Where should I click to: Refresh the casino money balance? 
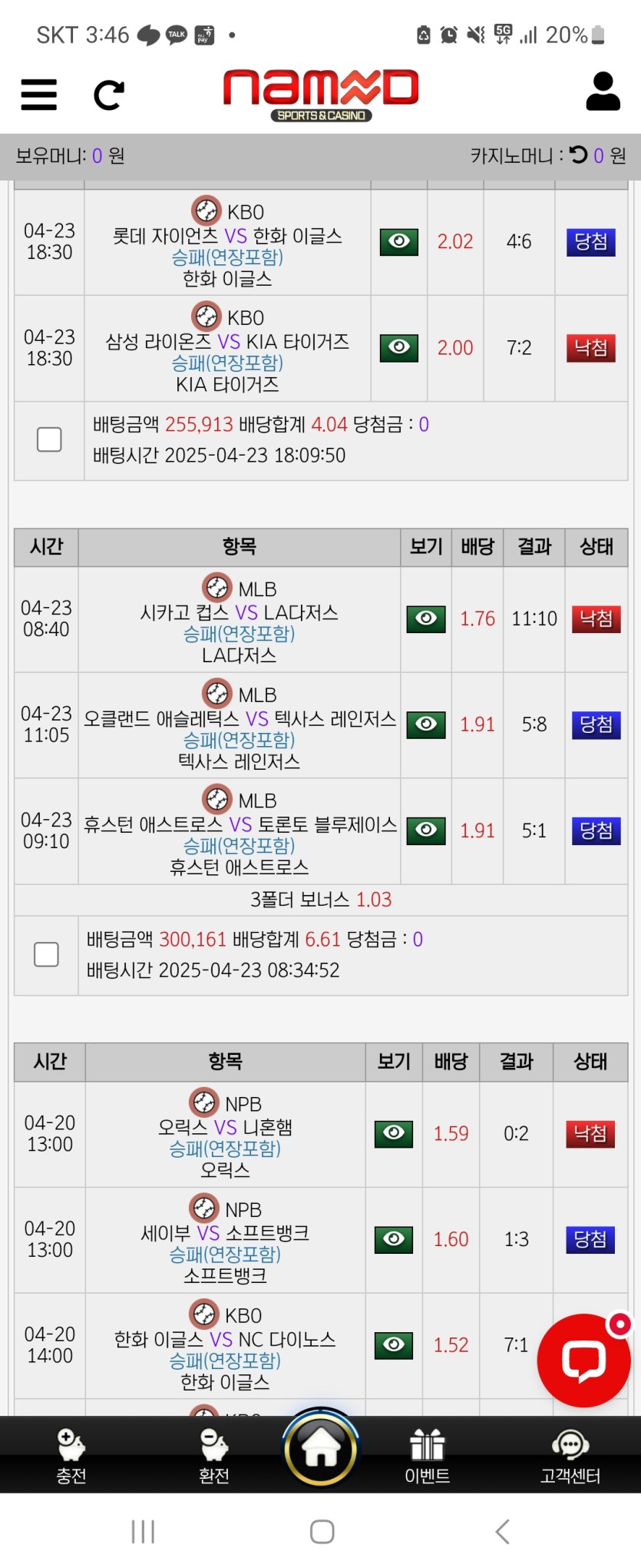(578, 155)
